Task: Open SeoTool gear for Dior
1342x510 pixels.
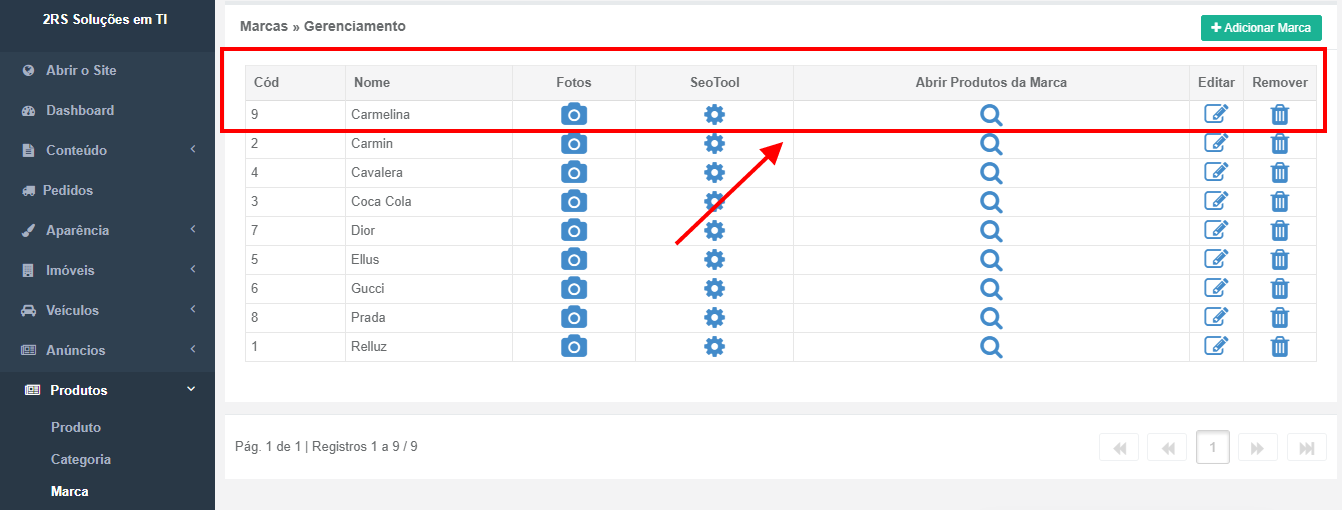Action: (x=714, y=230)
